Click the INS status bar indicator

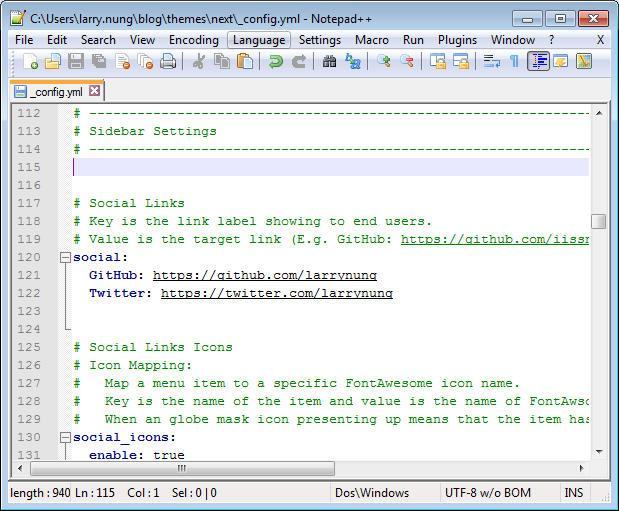pyautogui.click(x=574, y=493)
